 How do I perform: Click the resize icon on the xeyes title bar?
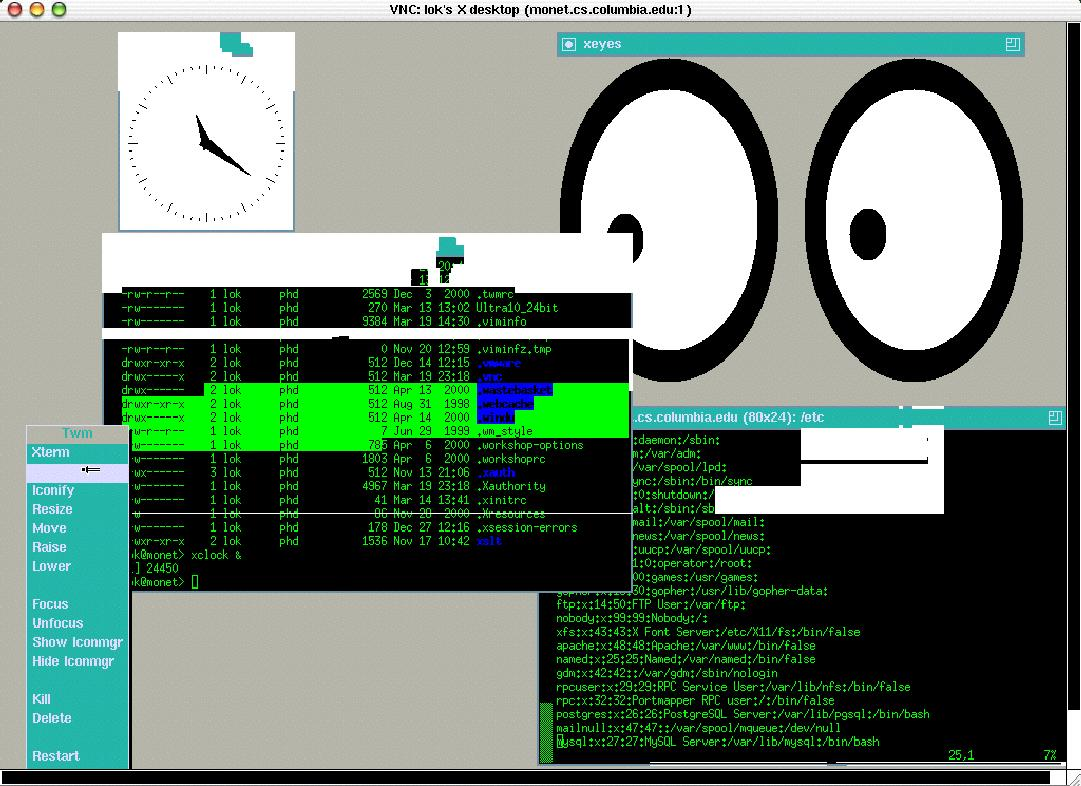[x=1011, y=44]
